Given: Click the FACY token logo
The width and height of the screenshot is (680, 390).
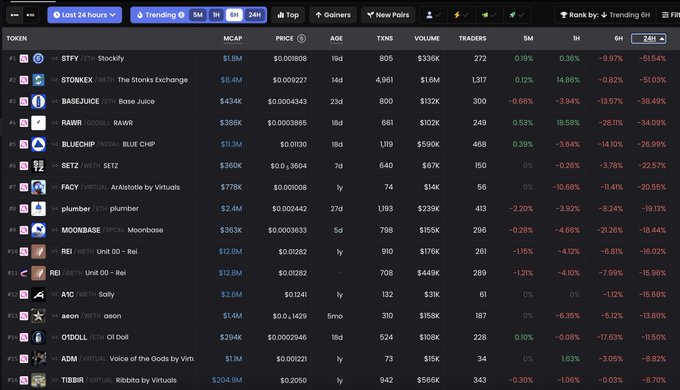Looking at the screenshot, I should tap(38, 187).
